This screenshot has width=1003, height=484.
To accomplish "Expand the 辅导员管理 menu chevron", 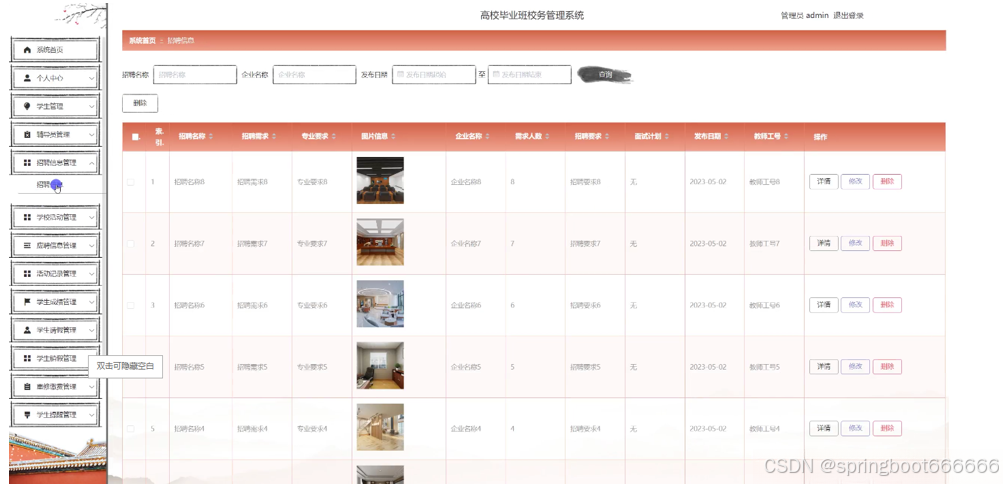I will point(91,135).
